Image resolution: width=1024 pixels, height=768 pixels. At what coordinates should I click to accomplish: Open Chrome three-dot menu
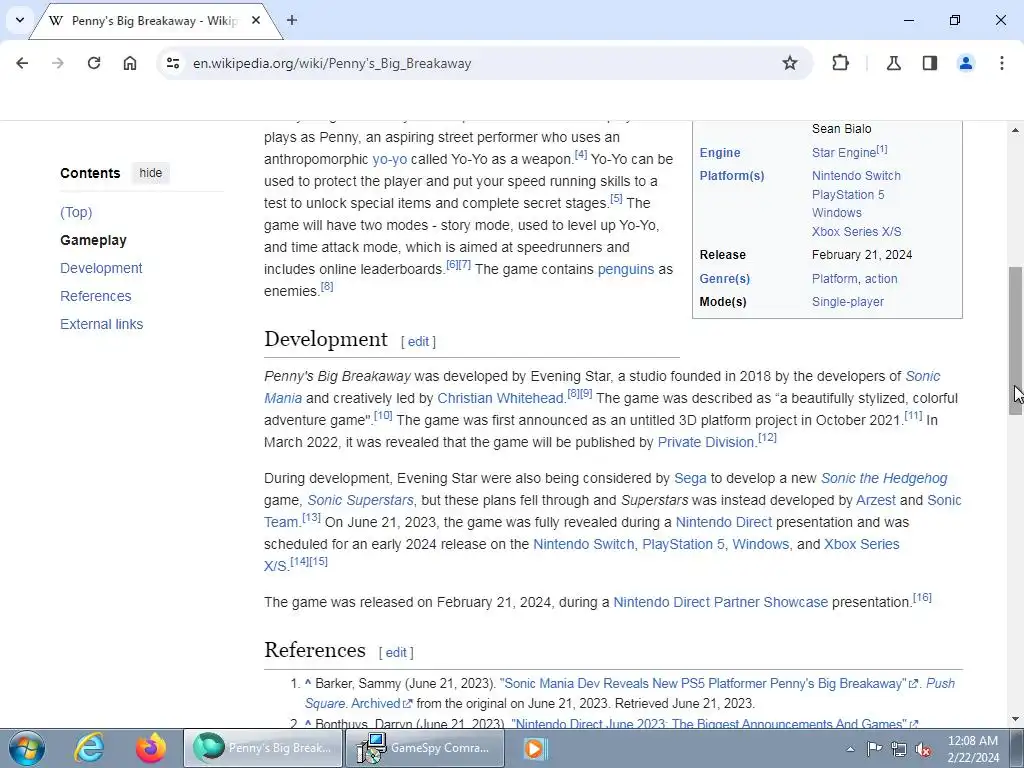point(1002,63)
